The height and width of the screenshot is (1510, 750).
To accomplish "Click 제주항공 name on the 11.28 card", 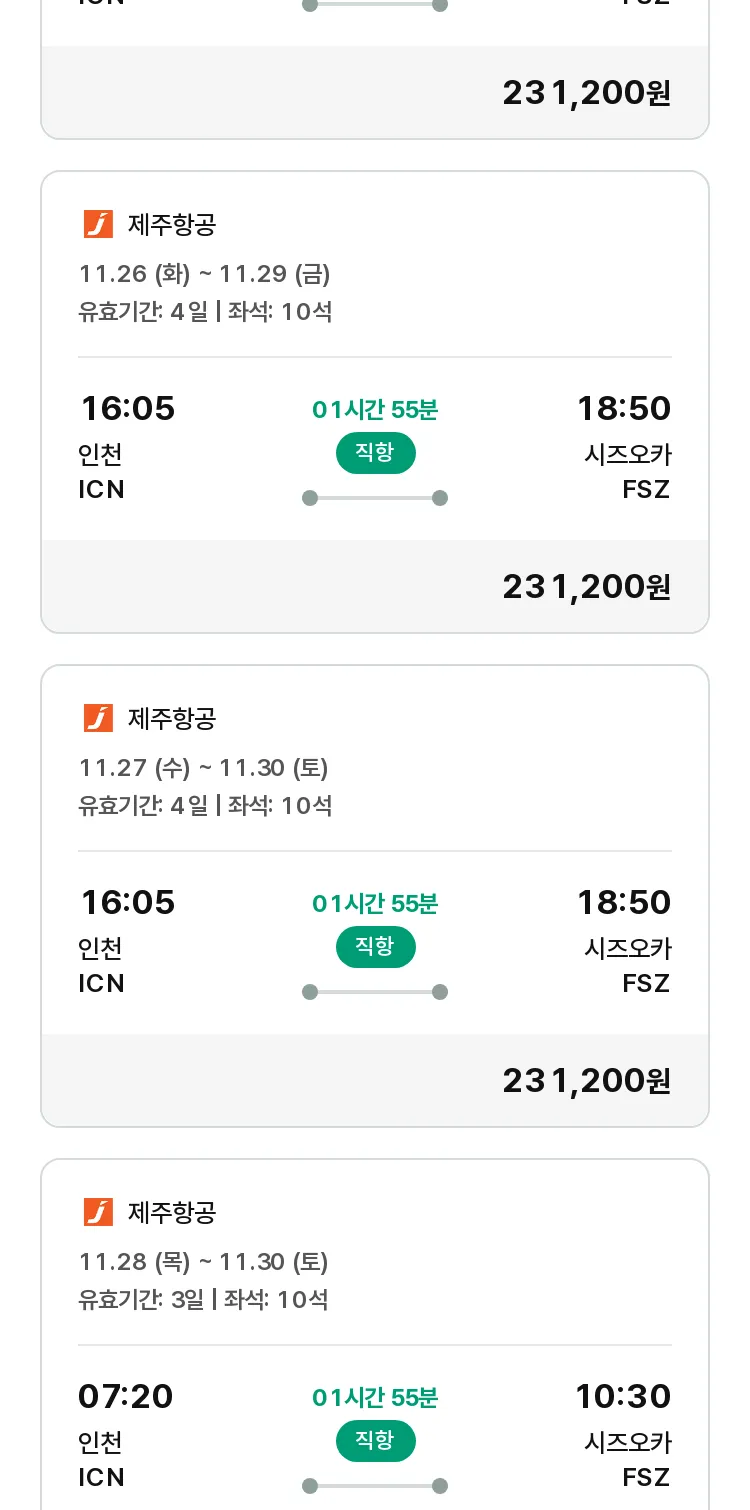I will 172,1212.
